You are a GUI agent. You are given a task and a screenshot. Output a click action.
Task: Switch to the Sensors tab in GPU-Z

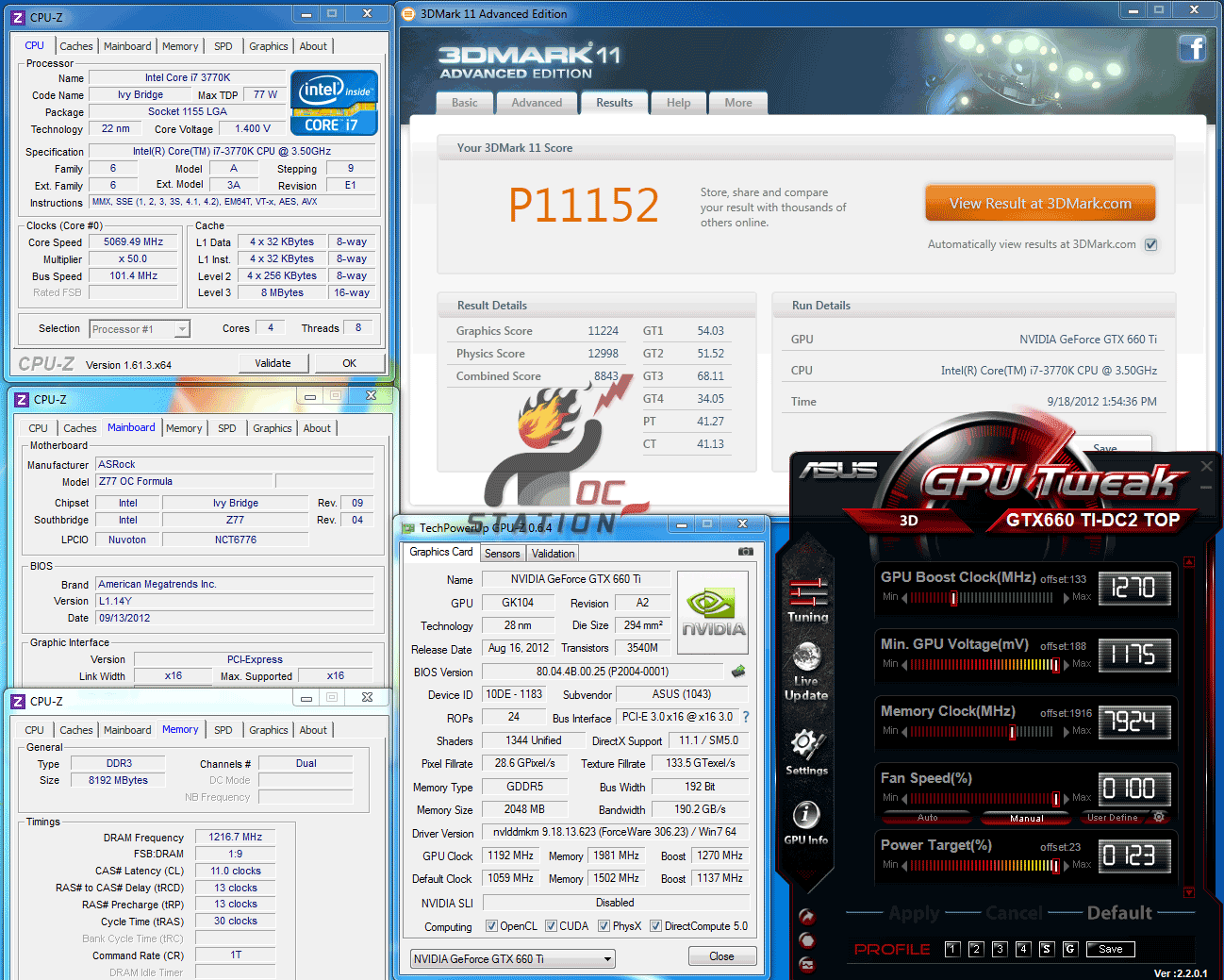(x=503, y=554)
